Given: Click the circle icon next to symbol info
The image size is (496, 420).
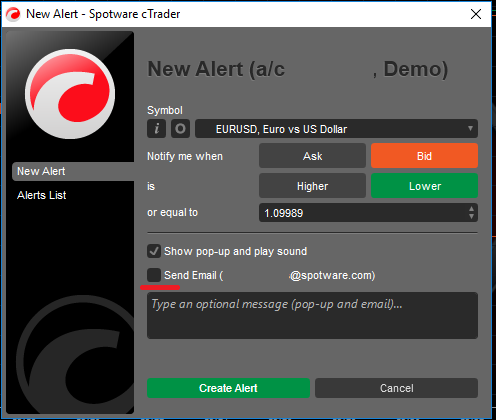Looking at the screenshot, I should (180, 129).
